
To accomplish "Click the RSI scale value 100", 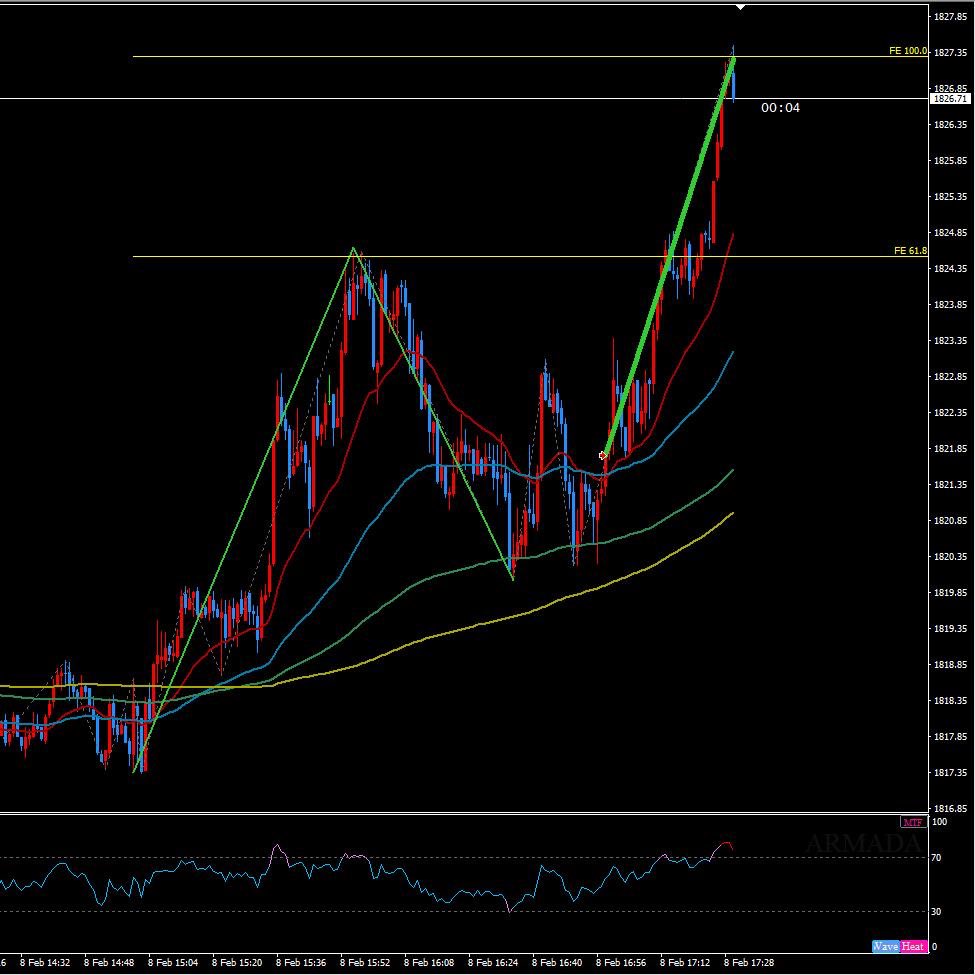I will pos(940,822).
